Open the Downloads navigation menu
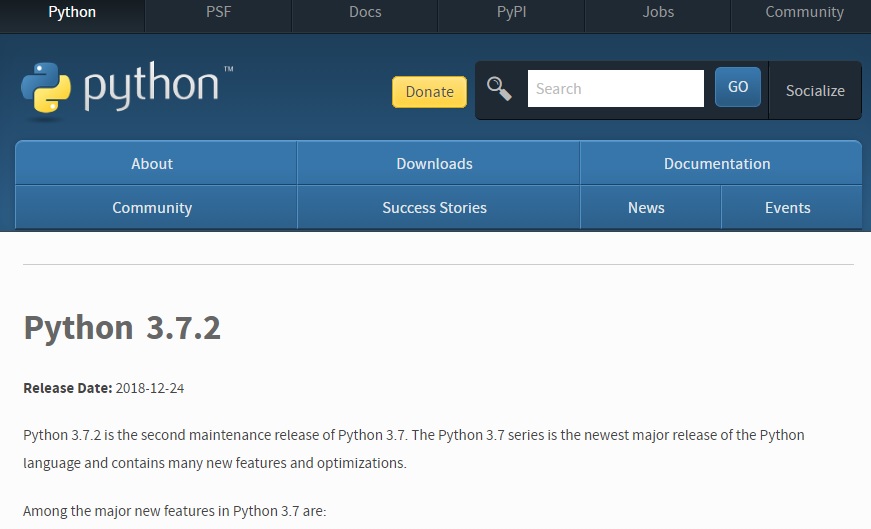The width and height of the screenshot is (871, 529). (438, 163)
